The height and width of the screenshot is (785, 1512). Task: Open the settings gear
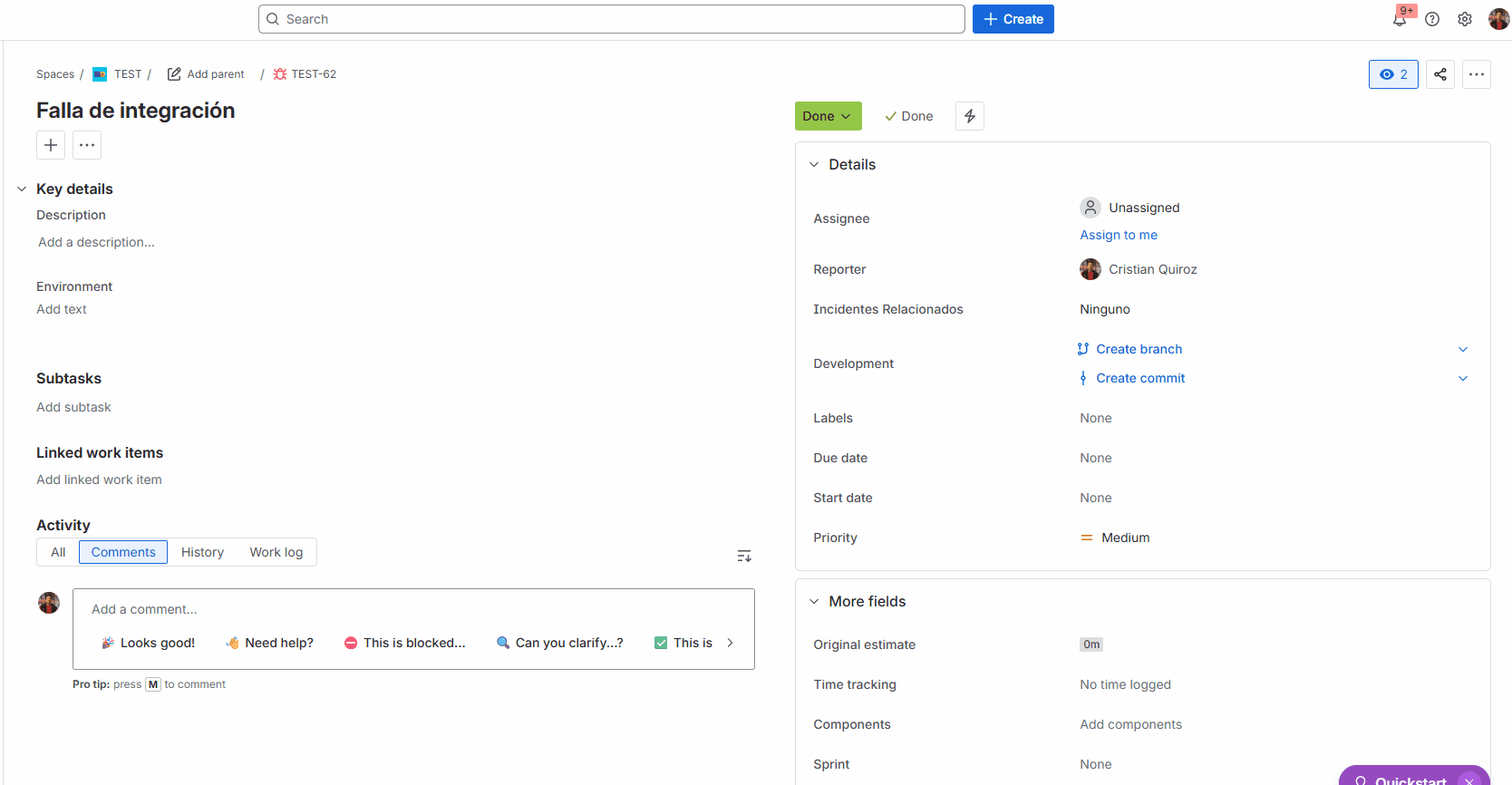point(1465,19)
